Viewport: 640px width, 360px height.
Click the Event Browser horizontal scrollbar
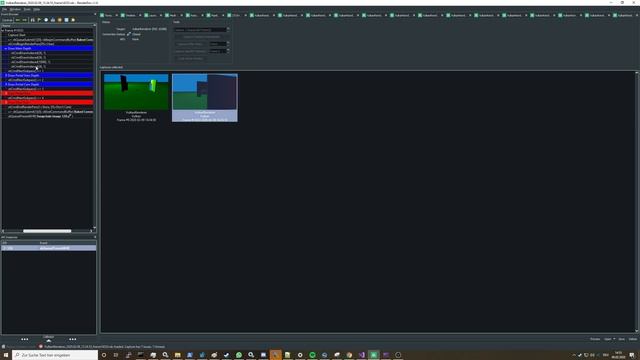pyautogui.click(x=47, y=231)
